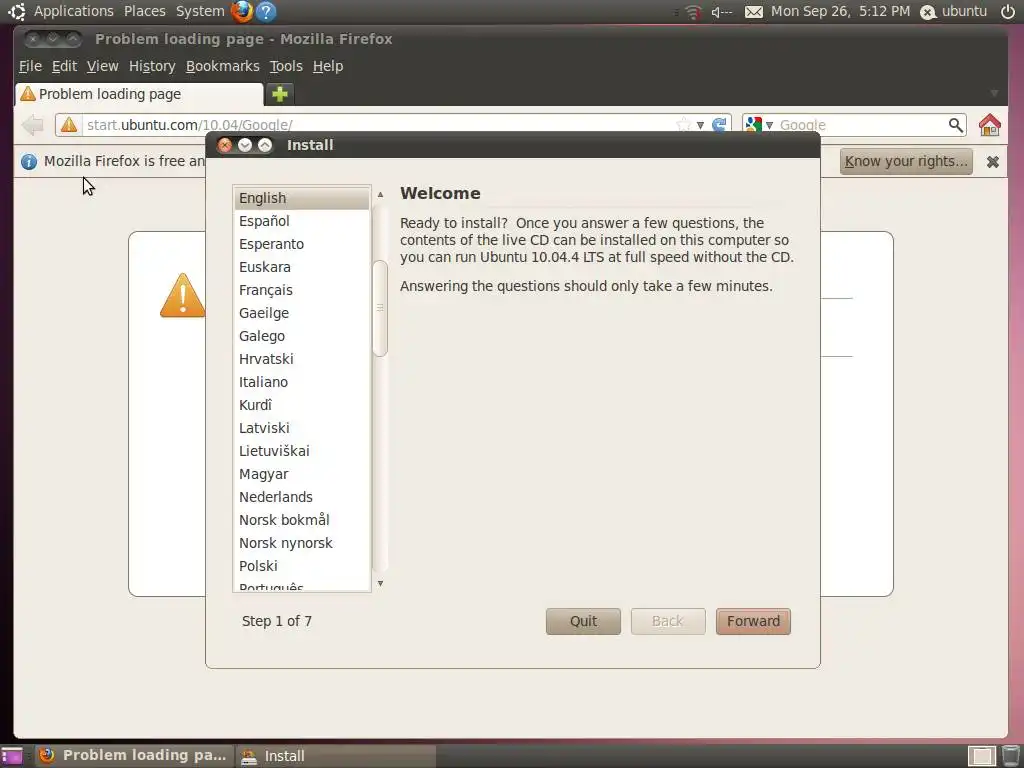Viewport: 1024px width, 768px height.
Task: Select Español in the language list
Action: [302, 221]
